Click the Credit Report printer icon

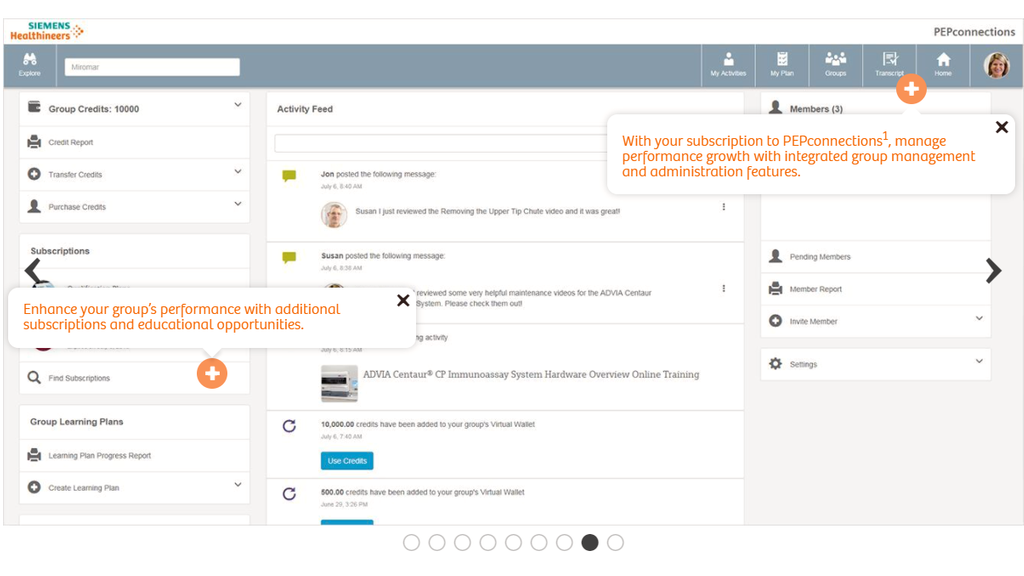tap(35, 142)
